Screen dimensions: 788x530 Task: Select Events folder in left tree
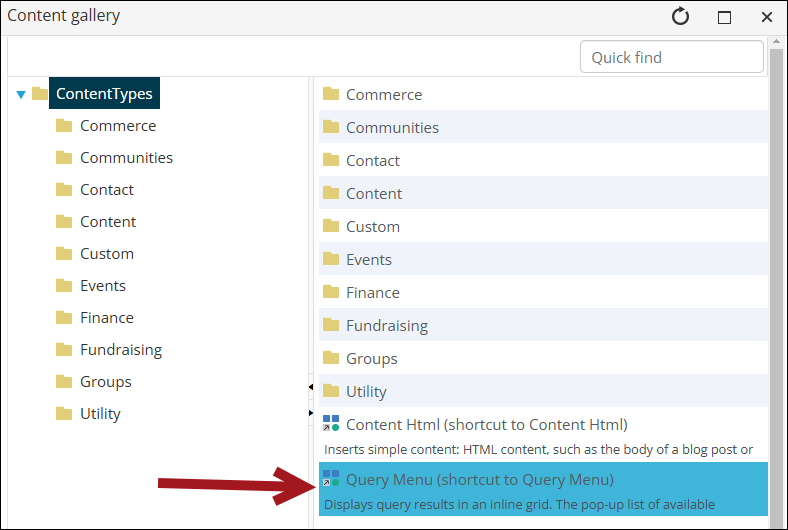(x=103, y=286)
